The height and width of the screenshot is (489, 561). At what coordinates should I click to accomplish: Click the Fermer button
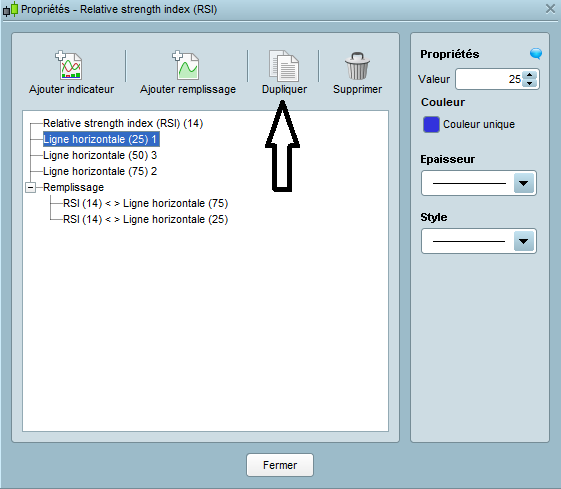click(280, 465)
